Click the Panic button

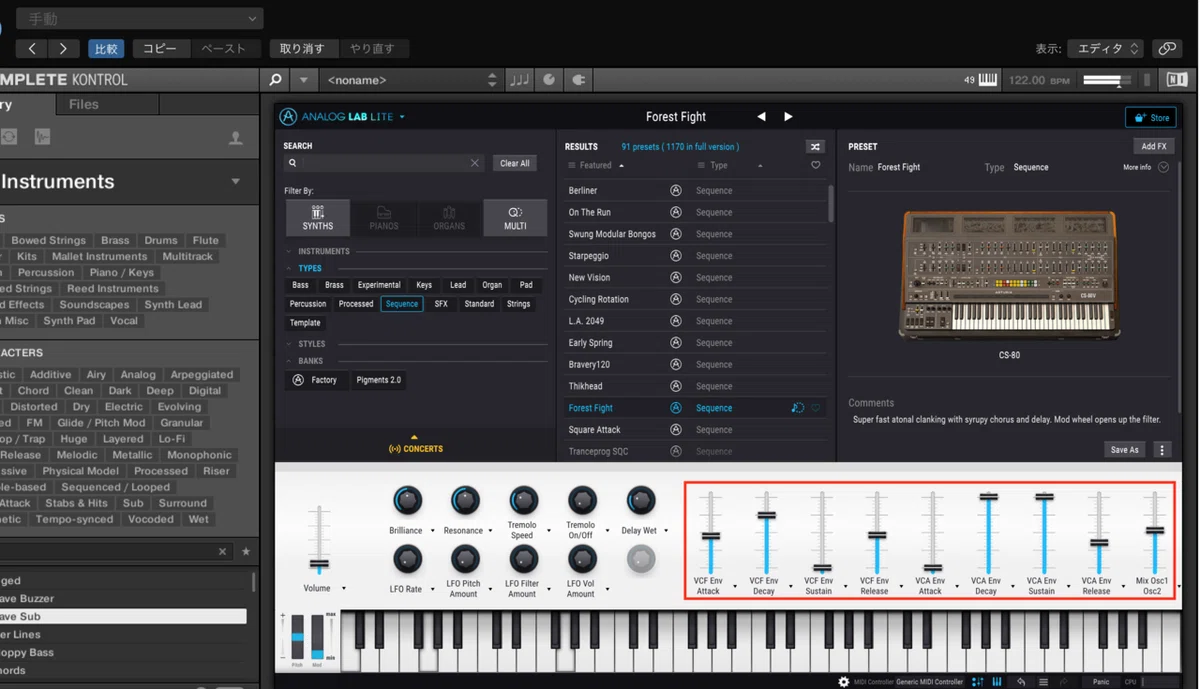point(1101,682)
